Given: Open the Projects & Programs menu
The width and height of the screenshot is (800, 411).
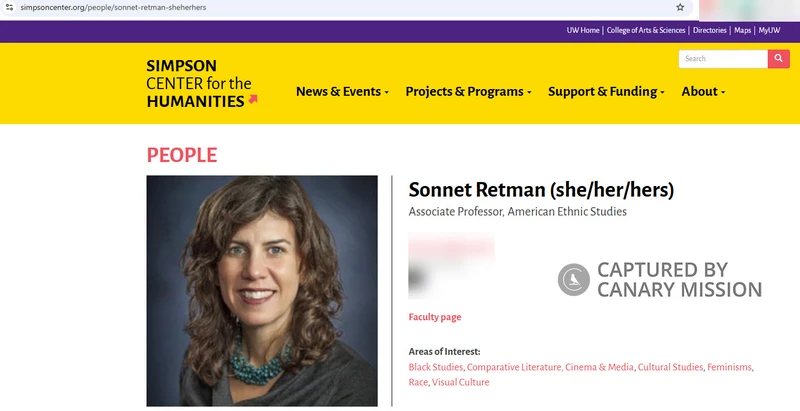Looking at the screenshot, I should click(468, 91).
